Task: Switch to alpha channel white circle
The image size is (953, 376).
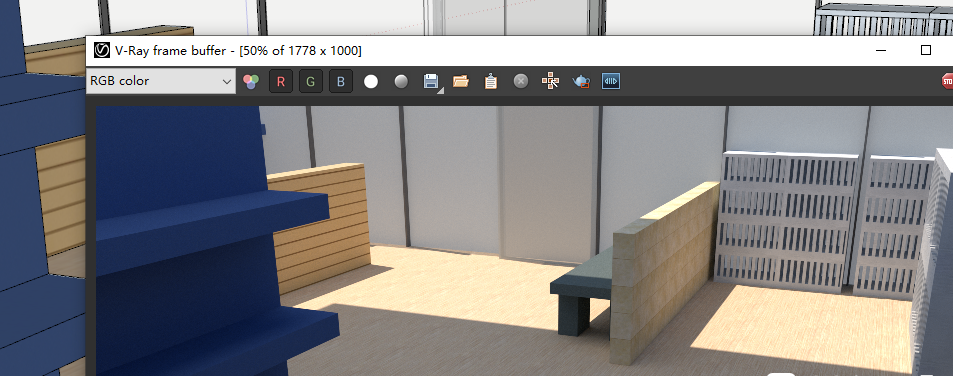Action: pyautogui.click(x=371, y=81)
